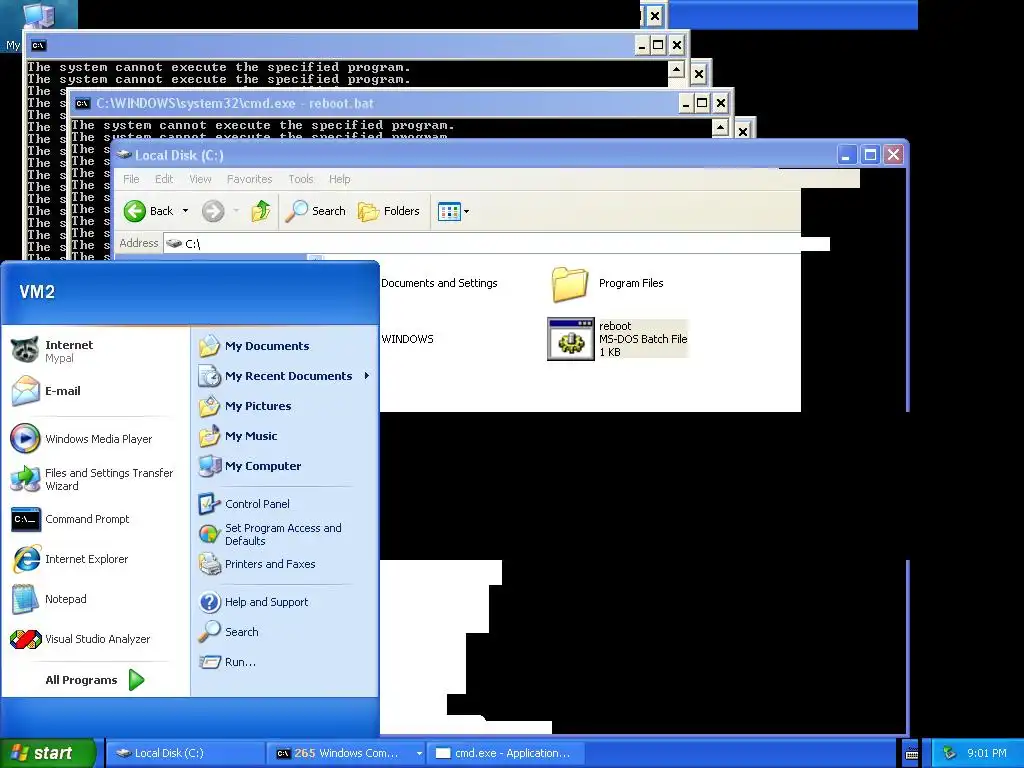Click the reboot.bat cmd window title bar

[372, 103]
